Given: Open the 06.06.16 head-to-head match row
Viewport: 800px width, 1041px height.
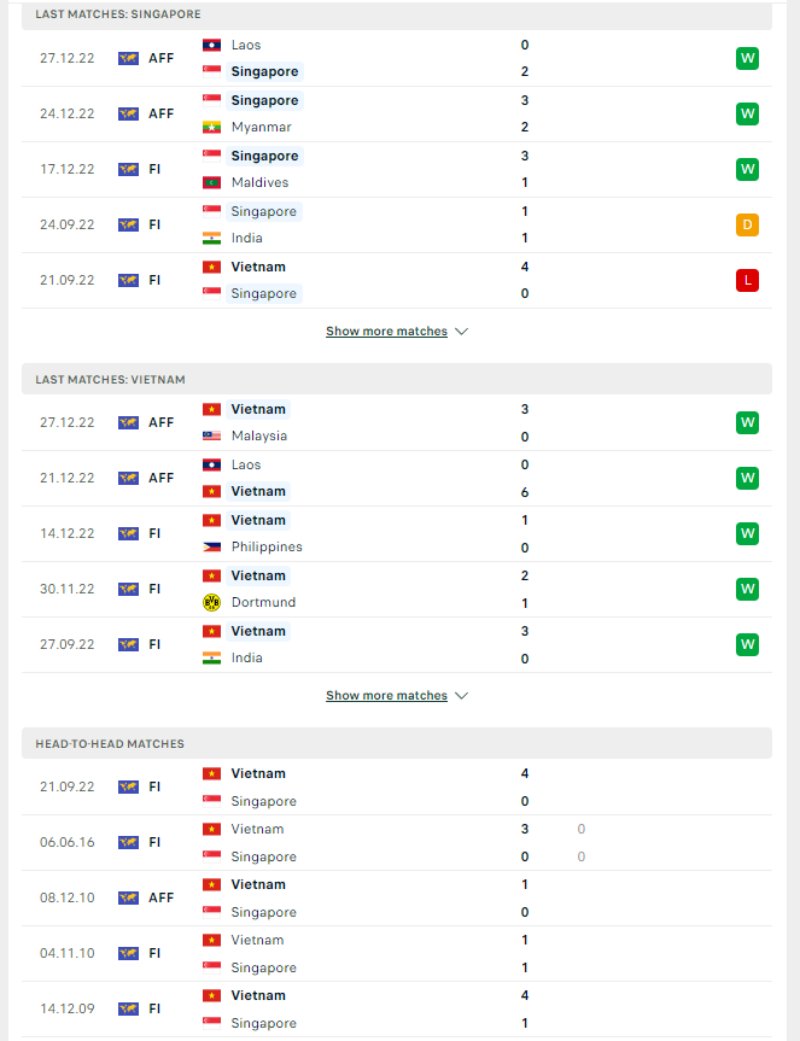Looking at the screenshot, I should point(397,843).
